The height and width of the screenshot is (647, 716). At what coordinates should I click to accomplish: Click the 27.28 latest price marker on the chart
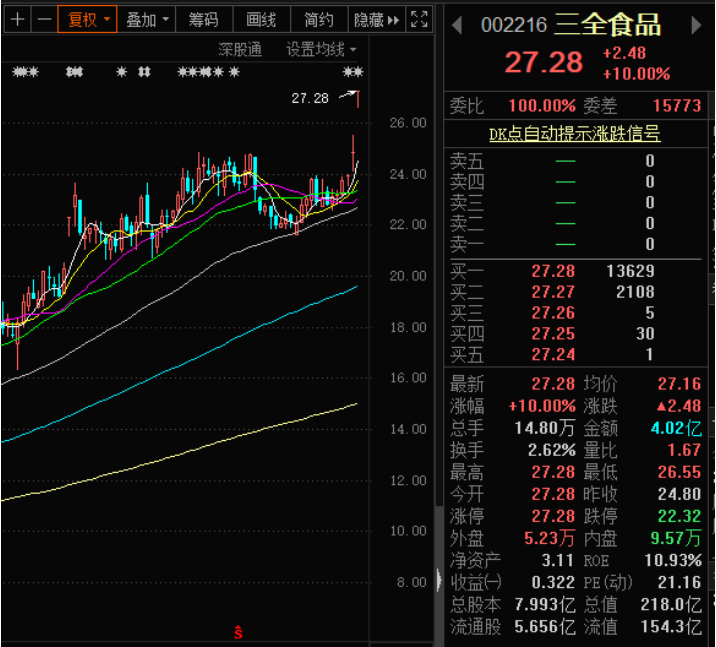(x=310, y=98)
